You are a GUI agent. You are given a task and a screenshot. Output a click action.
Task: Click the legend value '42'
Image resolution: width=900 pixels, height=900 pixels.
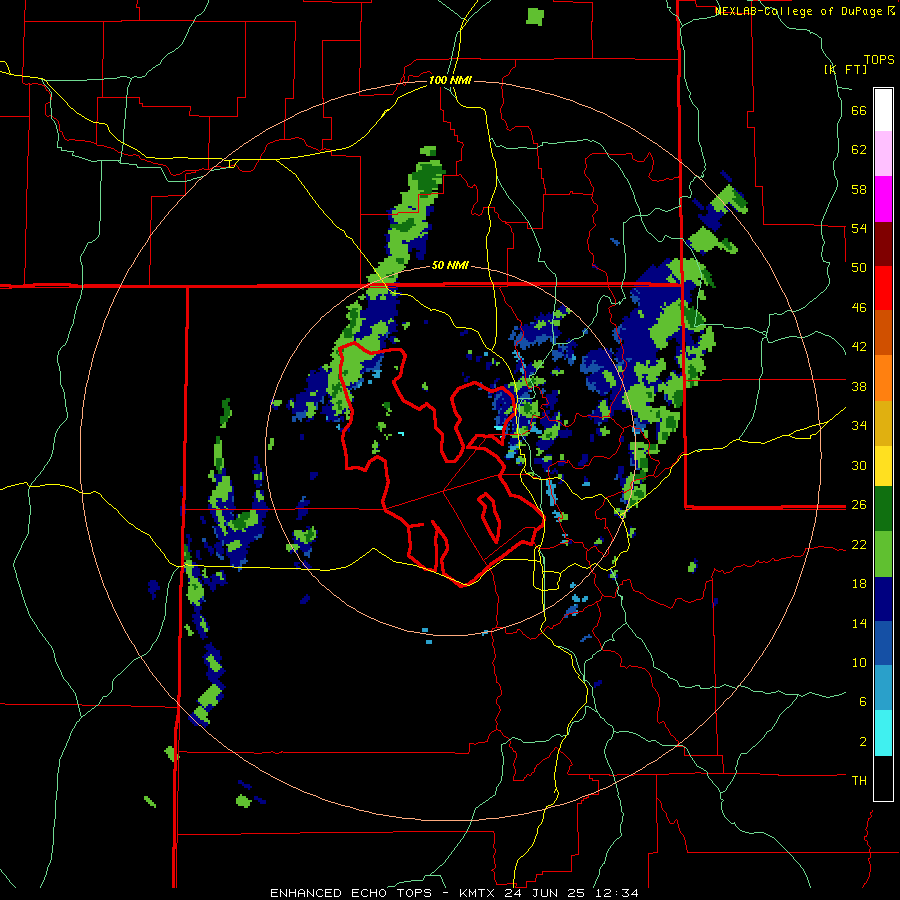pyautogui.click(x=859, y=347)
